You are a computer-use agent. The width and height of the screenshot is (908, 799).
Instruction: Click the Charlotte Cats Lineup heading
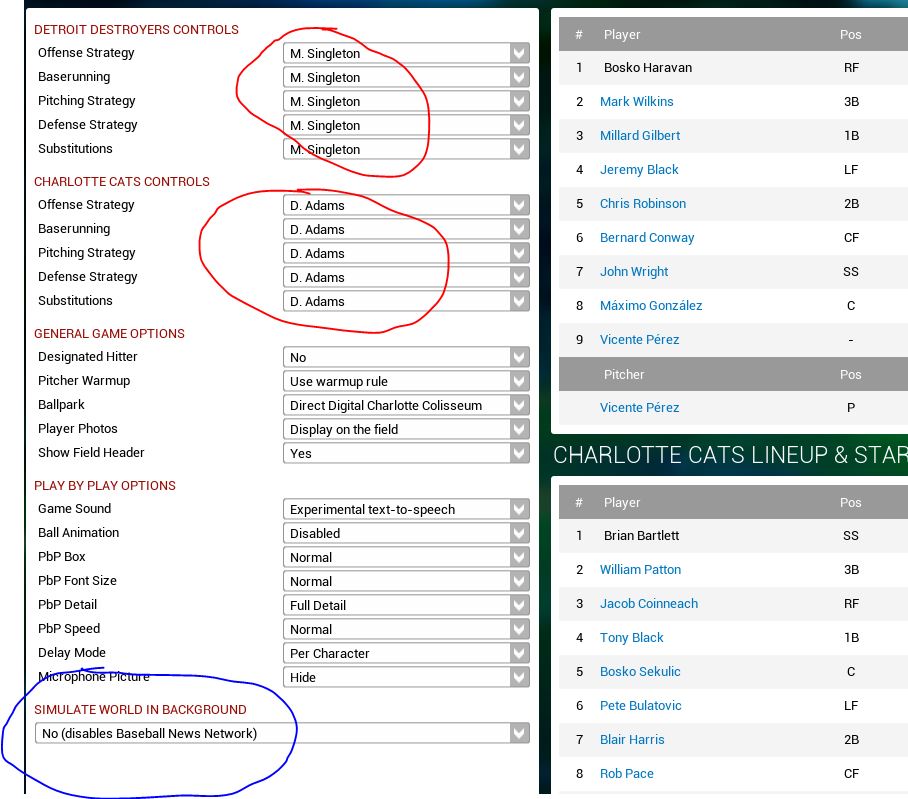pos(730,455)
